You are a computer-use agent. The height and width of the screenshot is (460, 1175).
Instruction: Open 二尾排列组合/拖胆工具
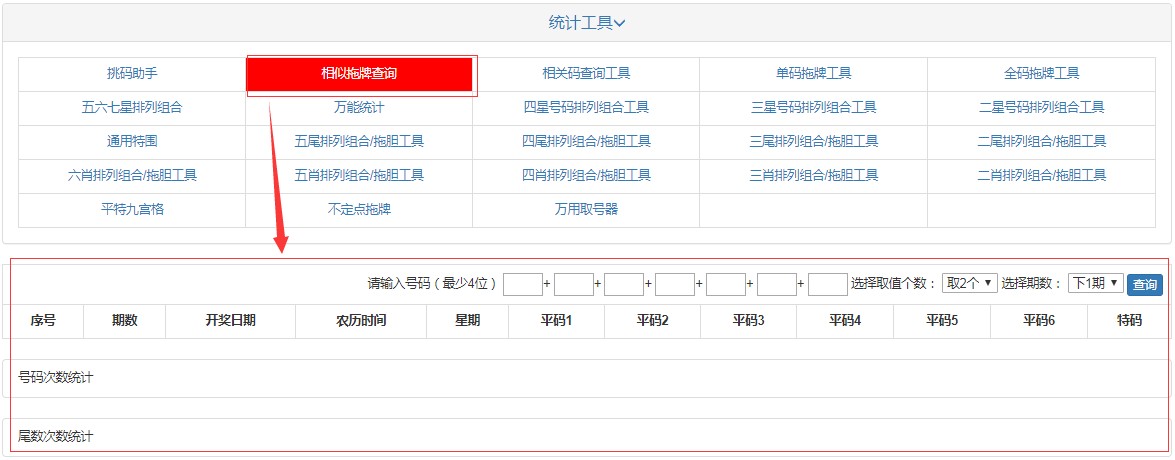point(1042,141)
